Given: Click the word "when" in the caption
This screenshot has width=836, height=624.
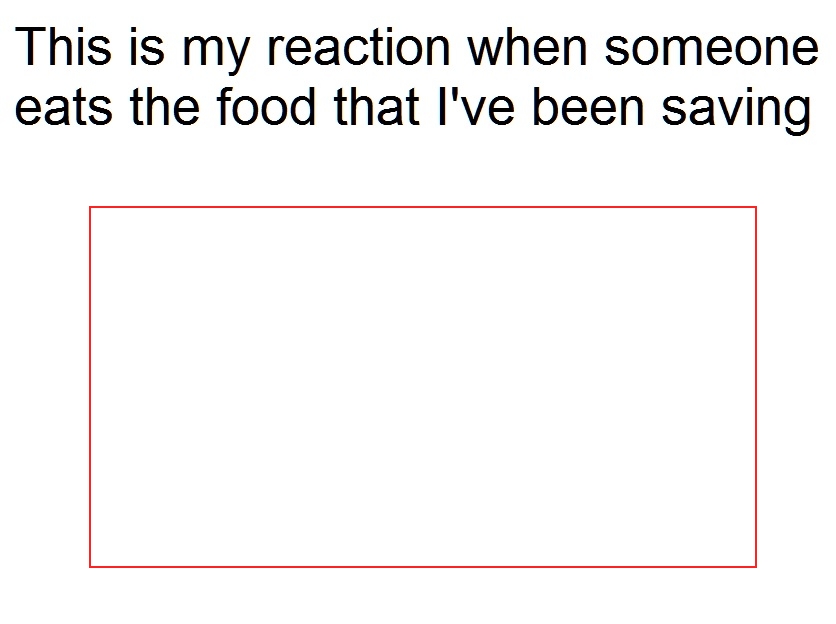Looking at the screenshot, I should click(x=527, y=47).
